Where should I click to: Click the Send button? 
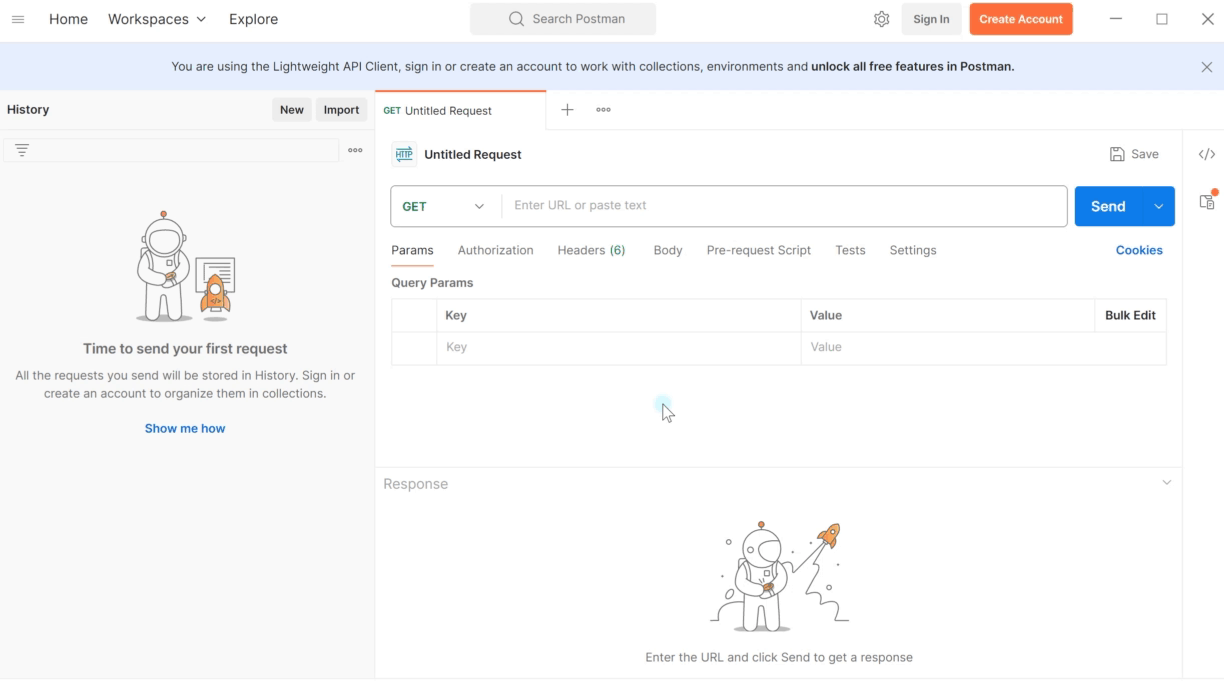click(x=1108, y=206)
